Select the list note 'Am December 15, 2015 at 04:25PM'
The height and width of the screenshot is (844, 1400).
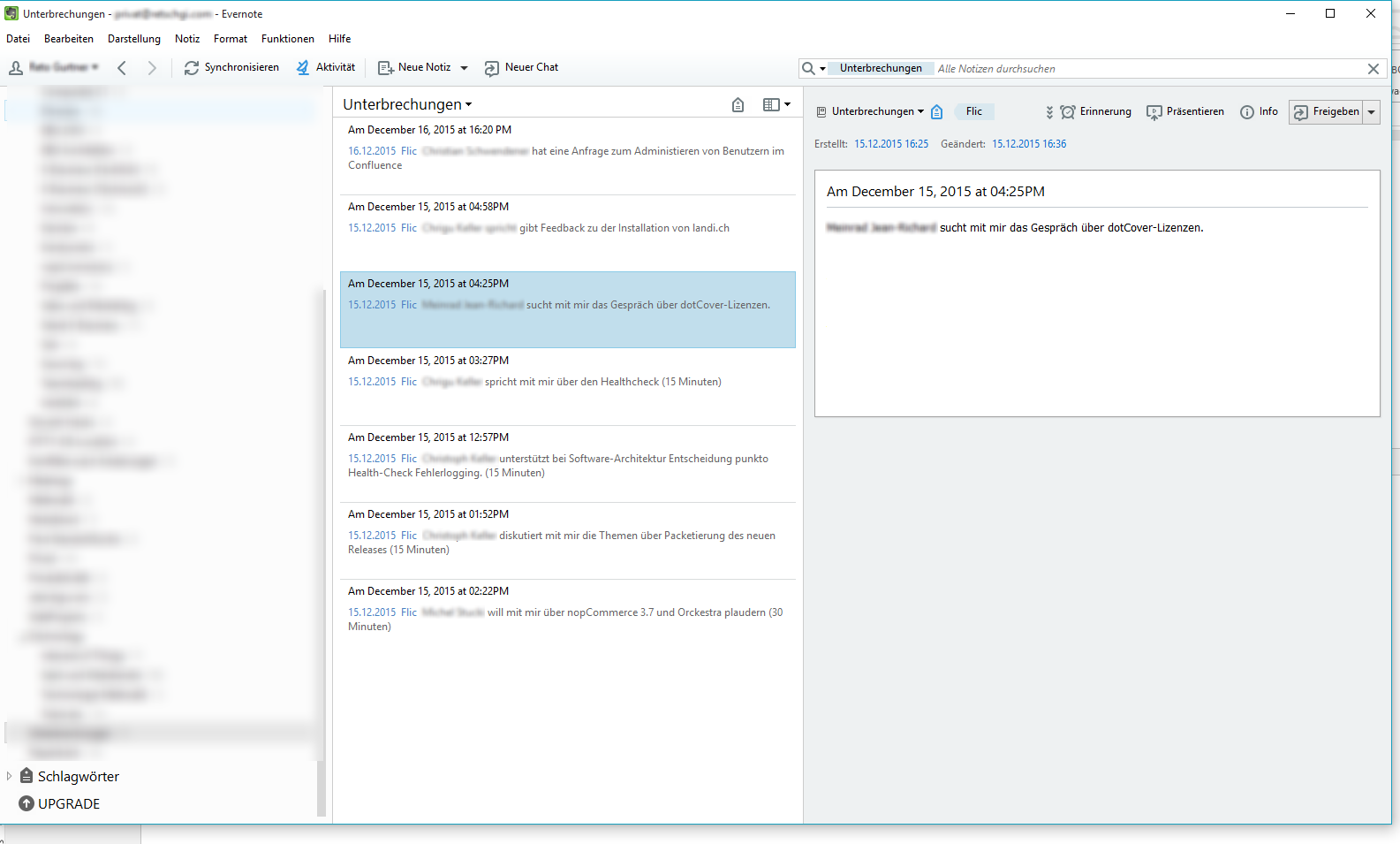coord(568,310)
